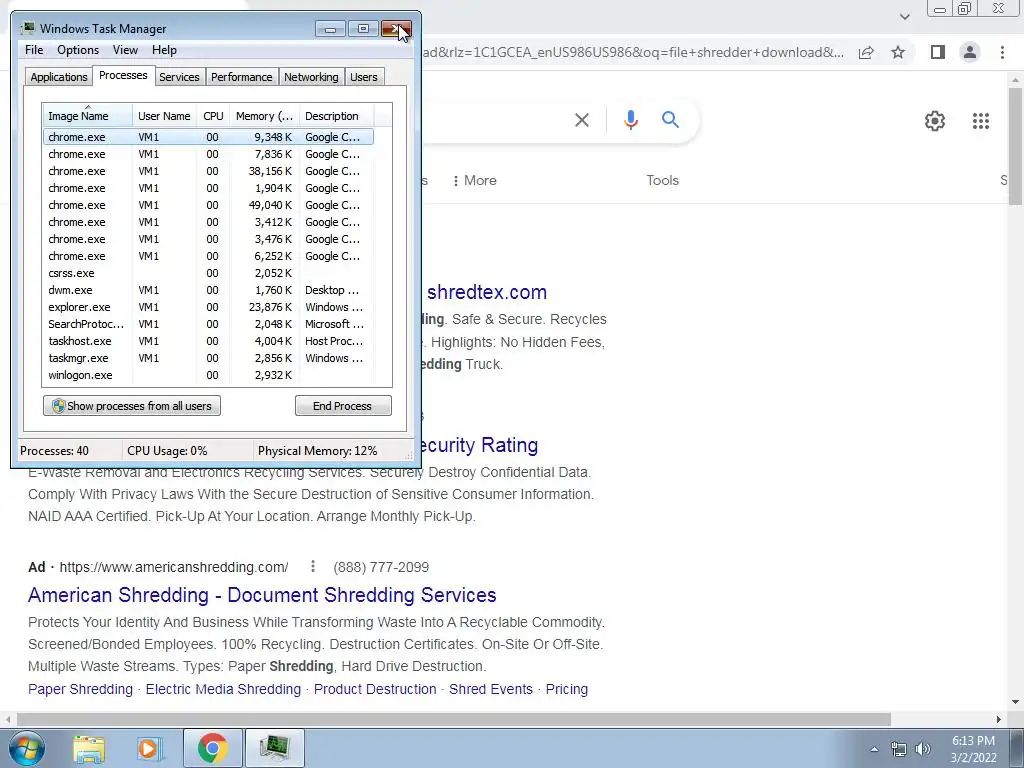Open the Help menu in Task Manager
The width and height of the screenshot is (1024, 768).
pyautogui.click(x=164, y=50)
